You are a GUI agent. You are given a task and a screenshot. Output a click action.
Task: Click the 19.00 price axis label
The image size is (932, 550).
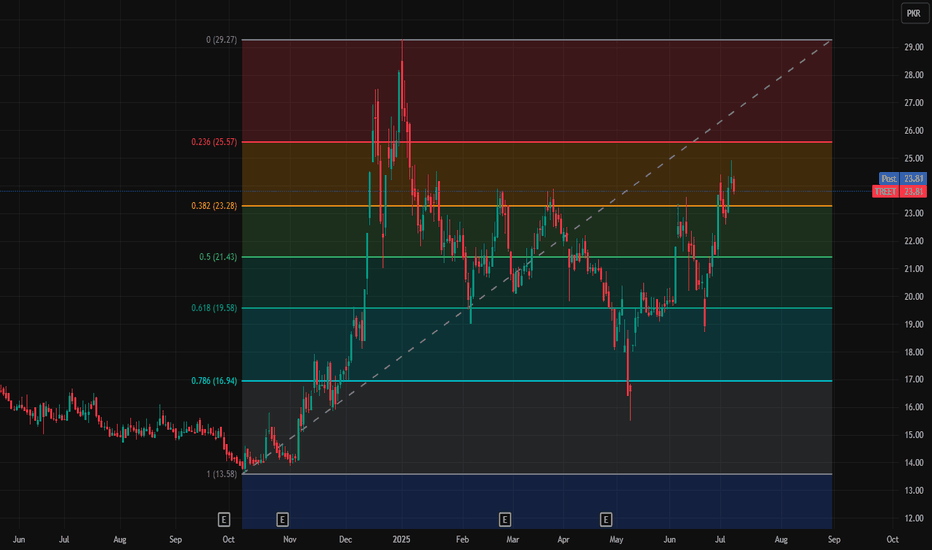[x=914, y=324]
